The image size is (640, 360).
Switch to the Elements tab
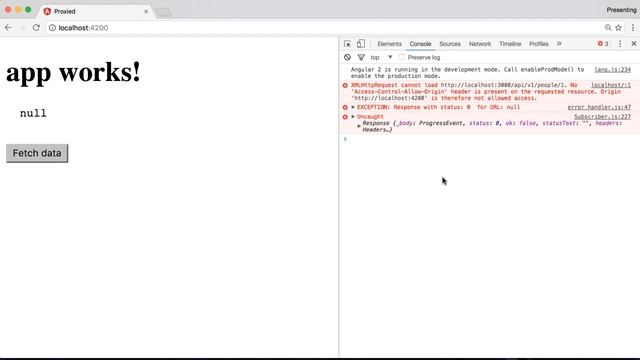(x=389, y=44)
